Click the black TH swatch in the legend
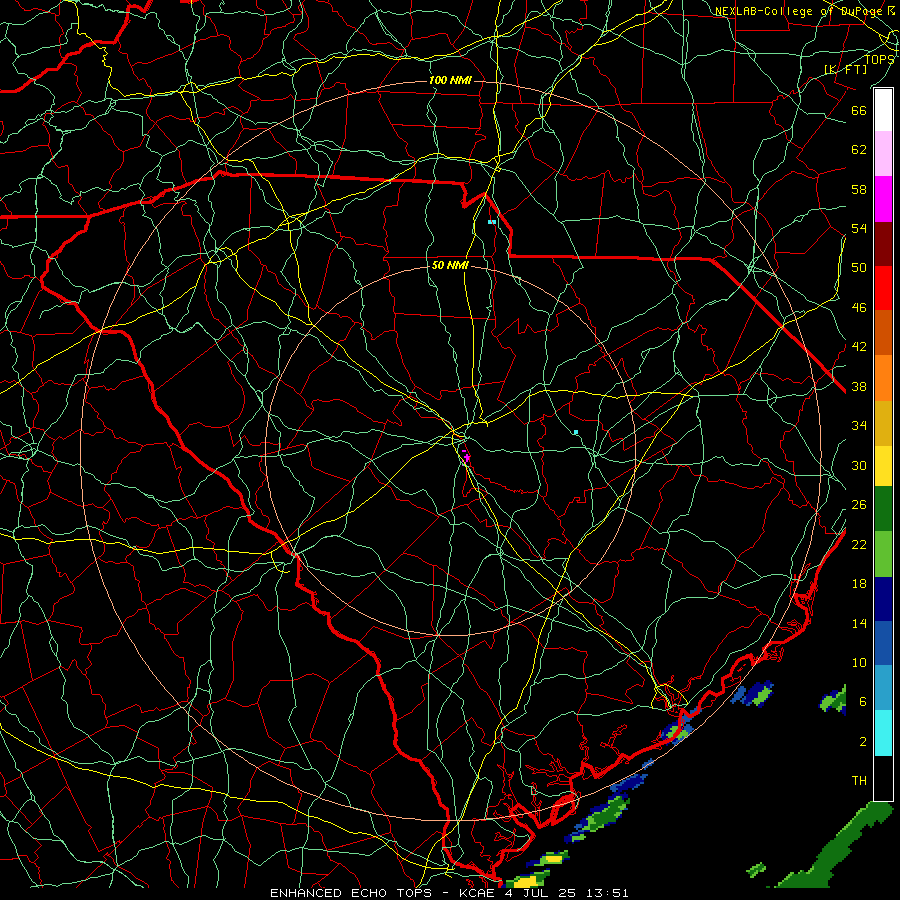 pyautogui.click(x=883, y=778)
